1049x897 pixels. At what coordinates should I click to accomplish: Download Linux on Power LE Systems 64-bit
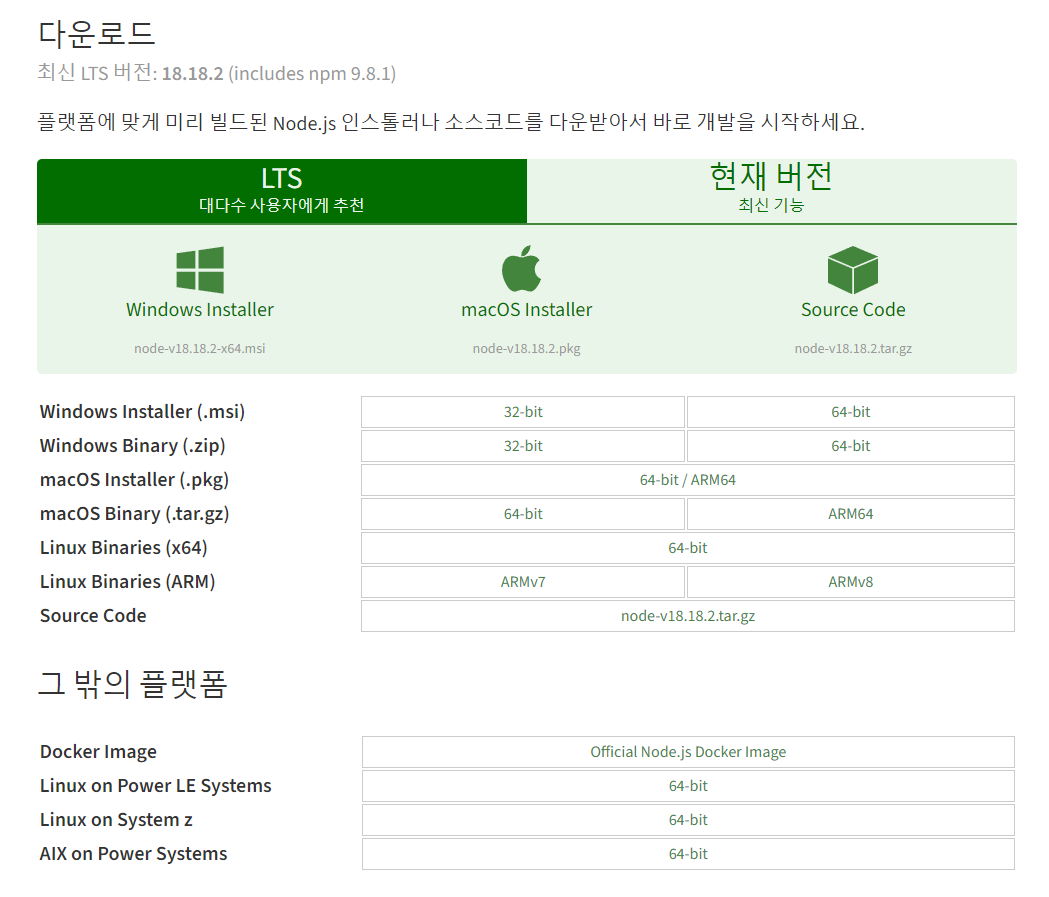tap(688, 786)
